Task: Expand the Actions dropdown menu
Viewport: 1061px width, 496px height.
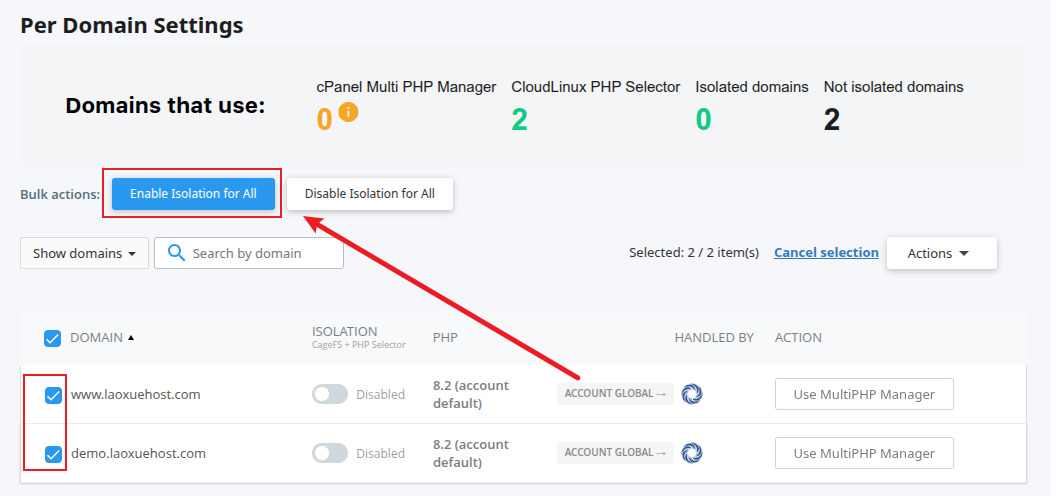Action: click(x=941, y=253)
